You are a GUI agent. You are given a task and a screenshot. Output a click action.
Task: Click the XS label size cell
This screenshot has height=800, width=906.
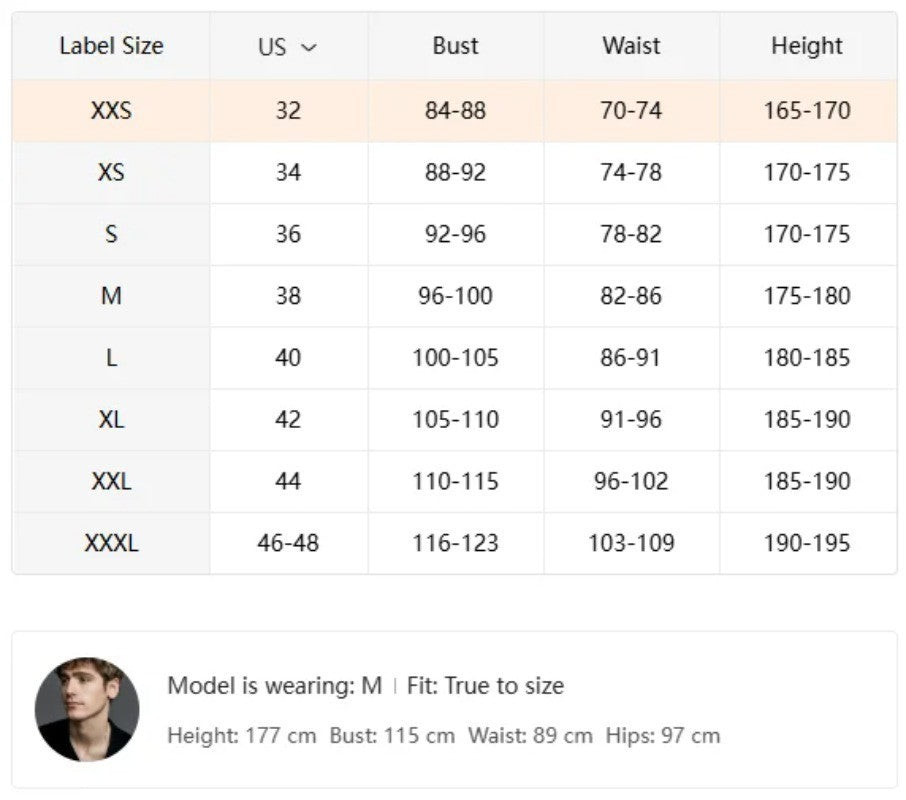click(x=111, y=172)
